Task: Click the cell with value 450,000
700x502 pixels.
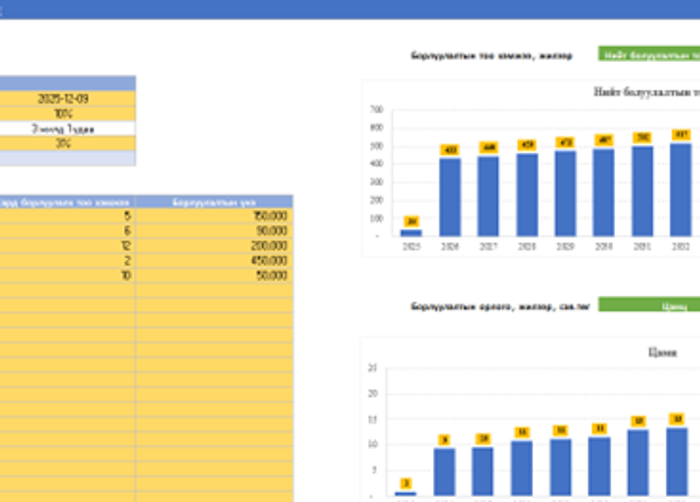Action: click(x=214, y=260)
